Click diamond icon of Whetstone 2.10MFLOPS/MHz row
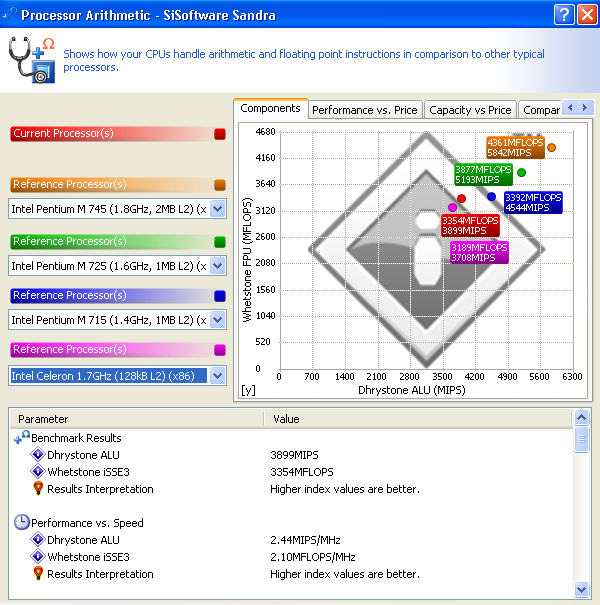This screenshot has width=600, height=605. (38, 556)
